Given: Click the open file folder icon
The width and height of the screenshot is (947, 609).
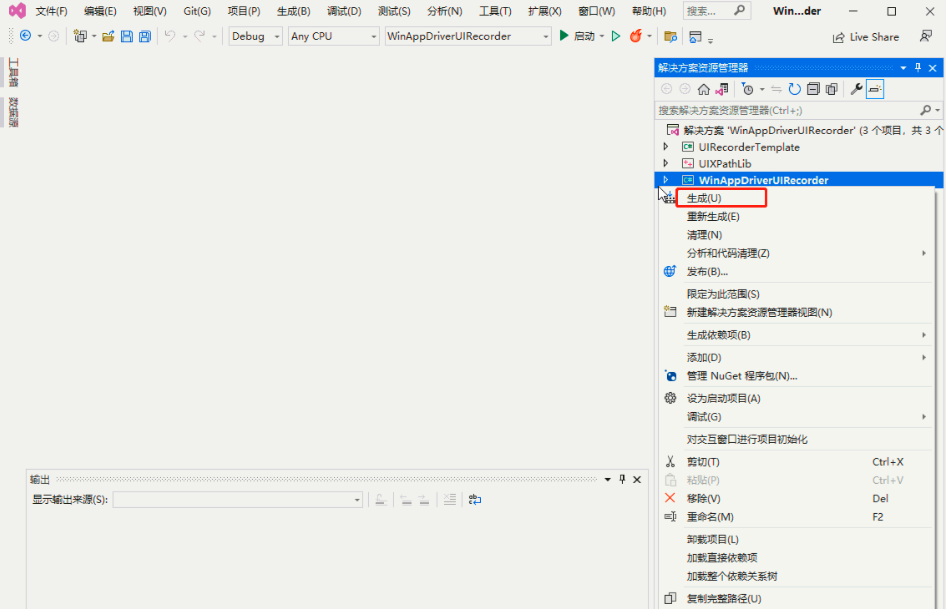Looking at the screenshot, I should tap(108, 36).
